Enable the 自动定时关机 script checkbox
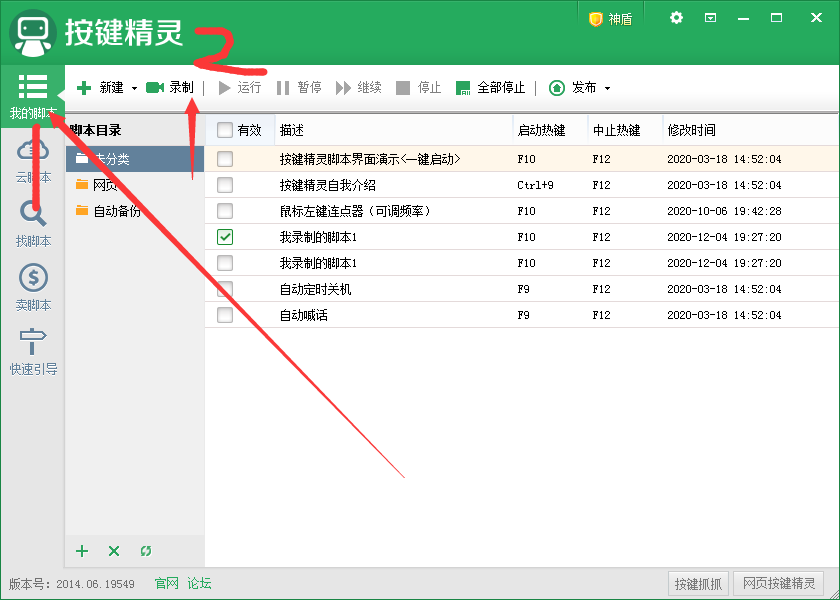Image resolution: width=840 pixels, height=600 pixels. 225,289
